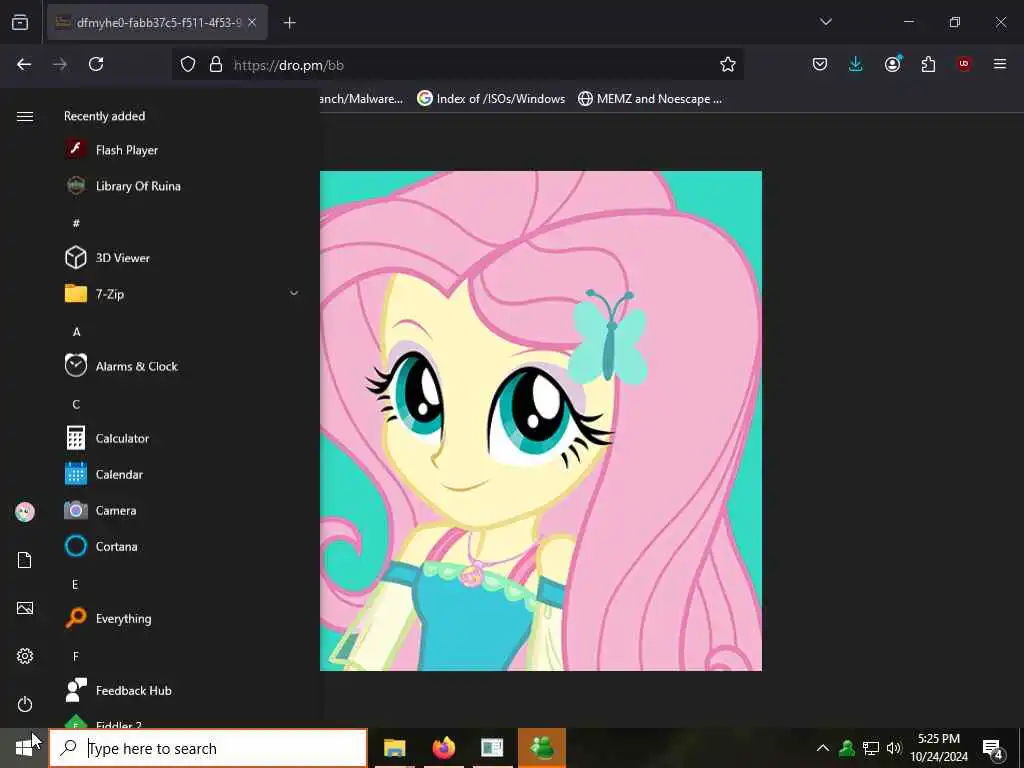Viewport: 1024px width, 768px height.
Task: Focus the taskbar search box
Action: (208, 748)
